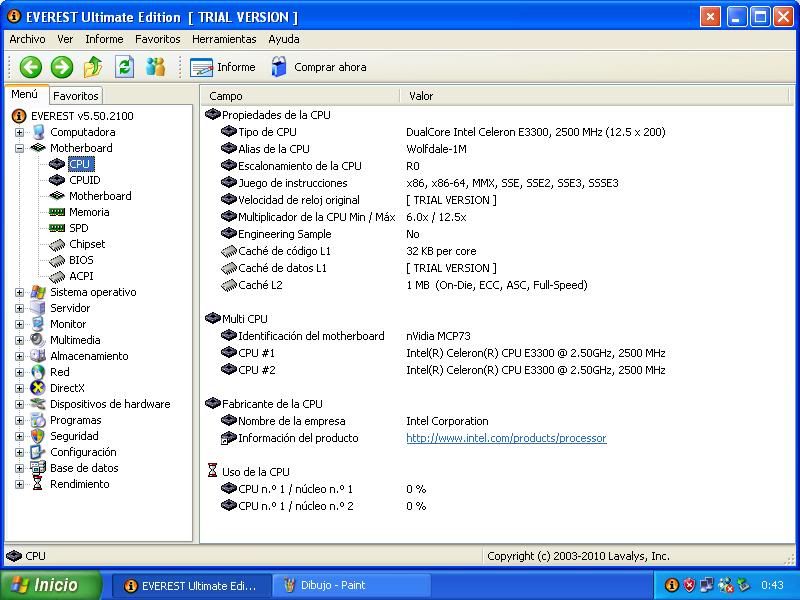Viewport: 800px width, 600px height.
Task: Click the Multimedia speaker icon
Action: point(38,340)
